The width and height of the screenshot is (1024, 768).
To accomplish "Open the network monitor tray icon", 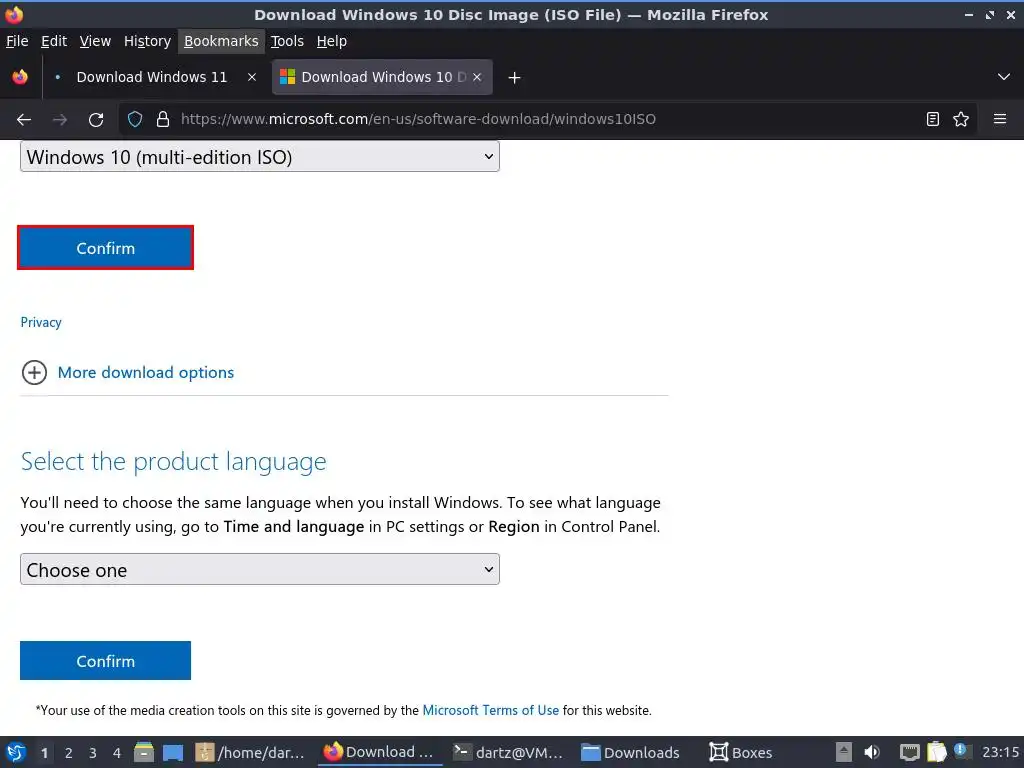I will [909, 752].
